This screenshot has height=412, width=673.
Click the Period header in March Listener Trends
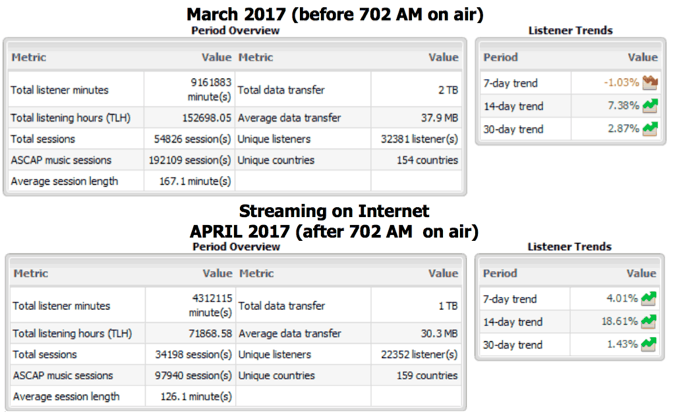point(501,58)
